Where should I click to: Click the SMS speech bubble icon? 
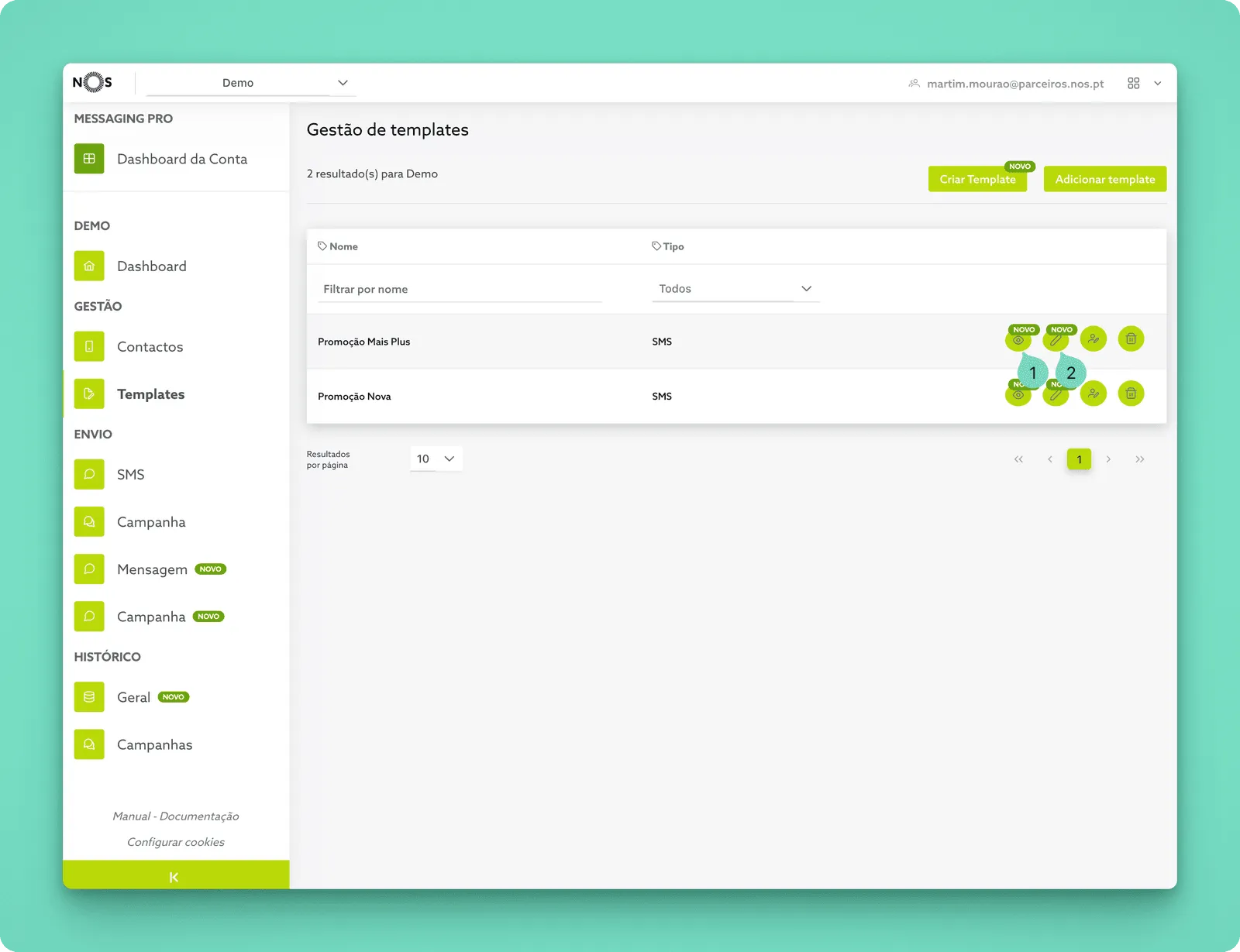pos(89,474)
